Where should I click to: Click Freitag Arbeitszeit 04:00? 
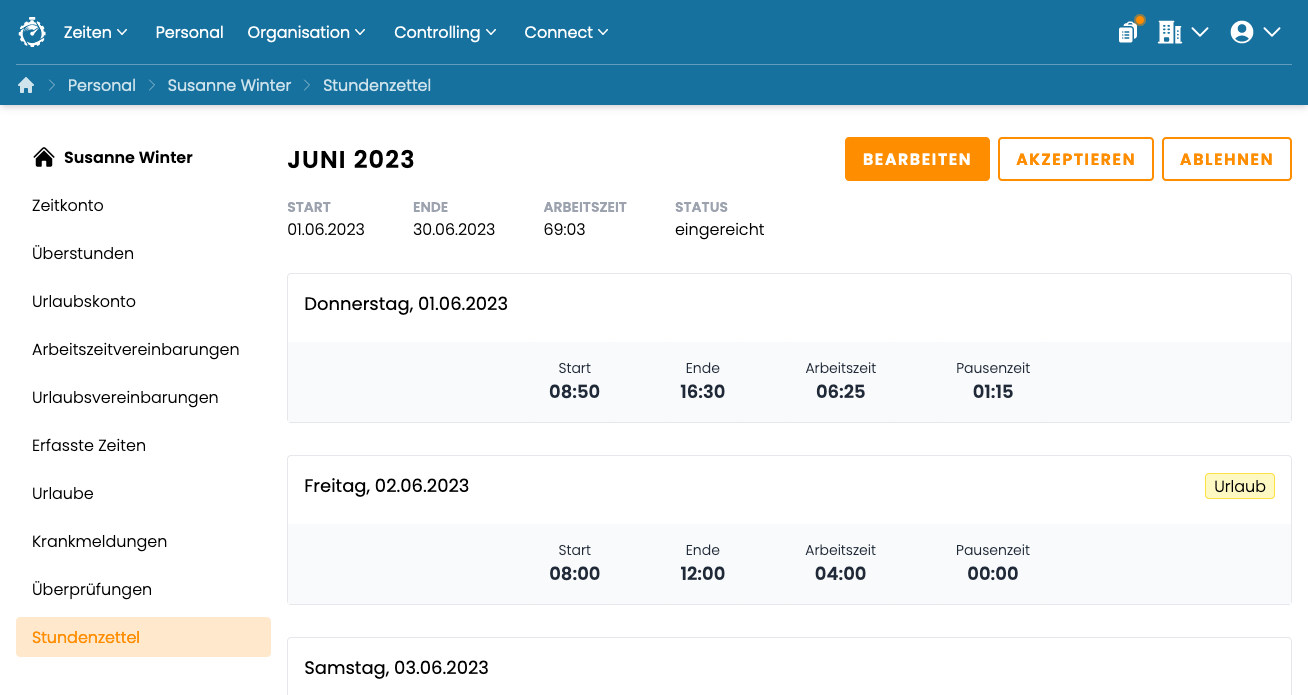coord(841,574)
